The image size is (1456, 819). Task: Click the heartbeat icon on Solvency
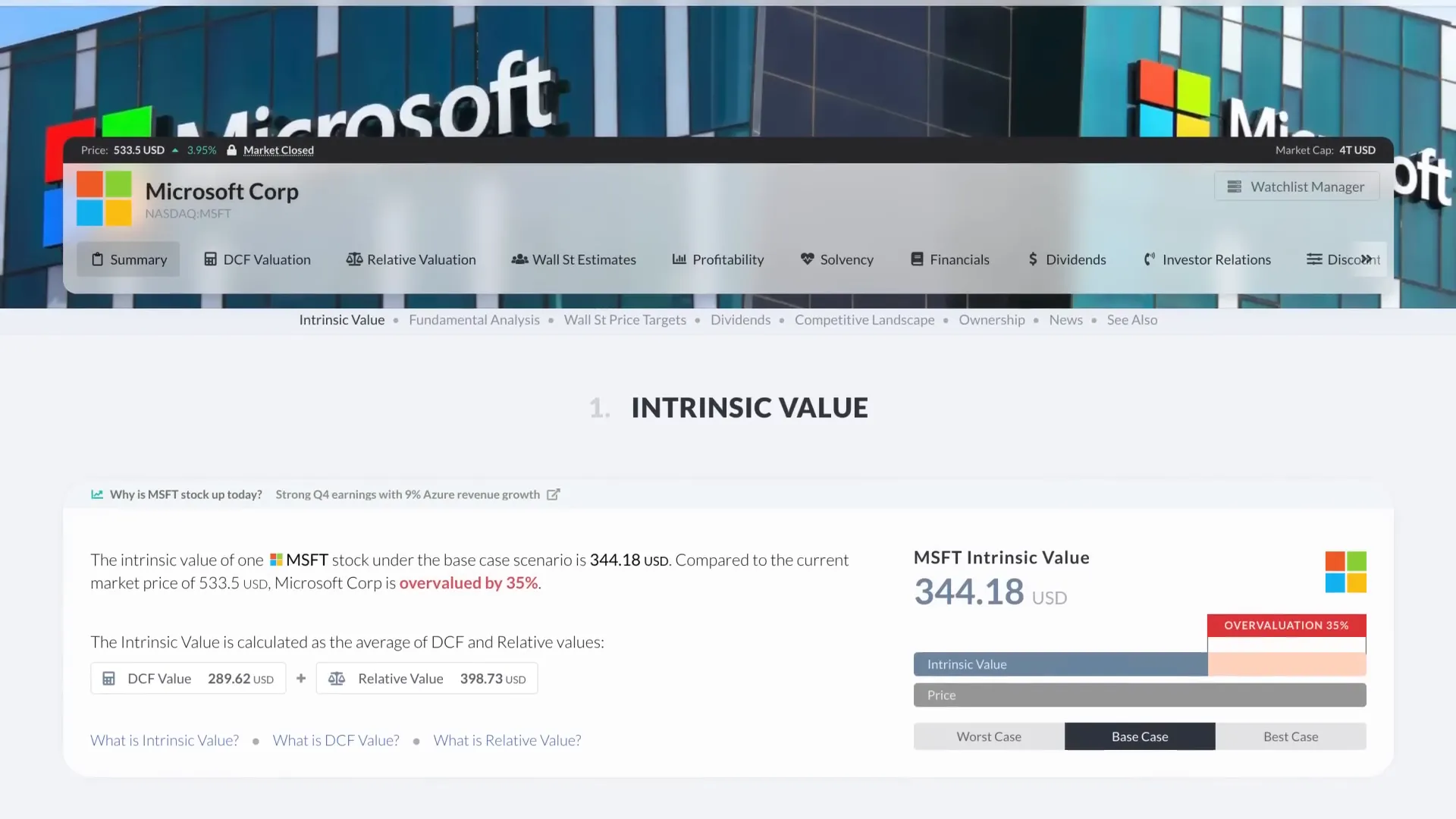808,259
